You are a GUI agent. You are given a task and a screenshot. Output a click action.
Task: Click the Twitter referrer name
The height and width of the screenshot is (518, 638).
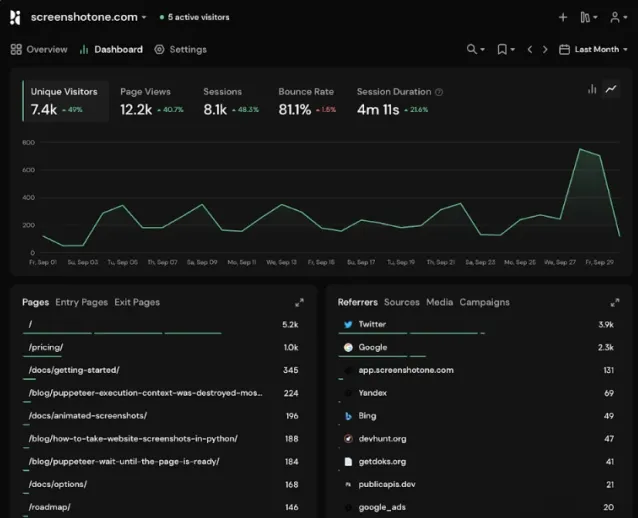coord(372,324)
